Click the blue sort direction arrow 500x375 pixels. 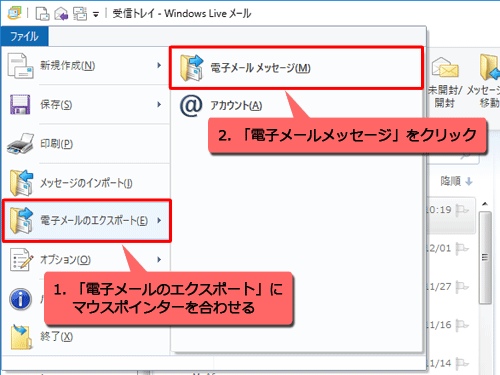tap(469, 182)
